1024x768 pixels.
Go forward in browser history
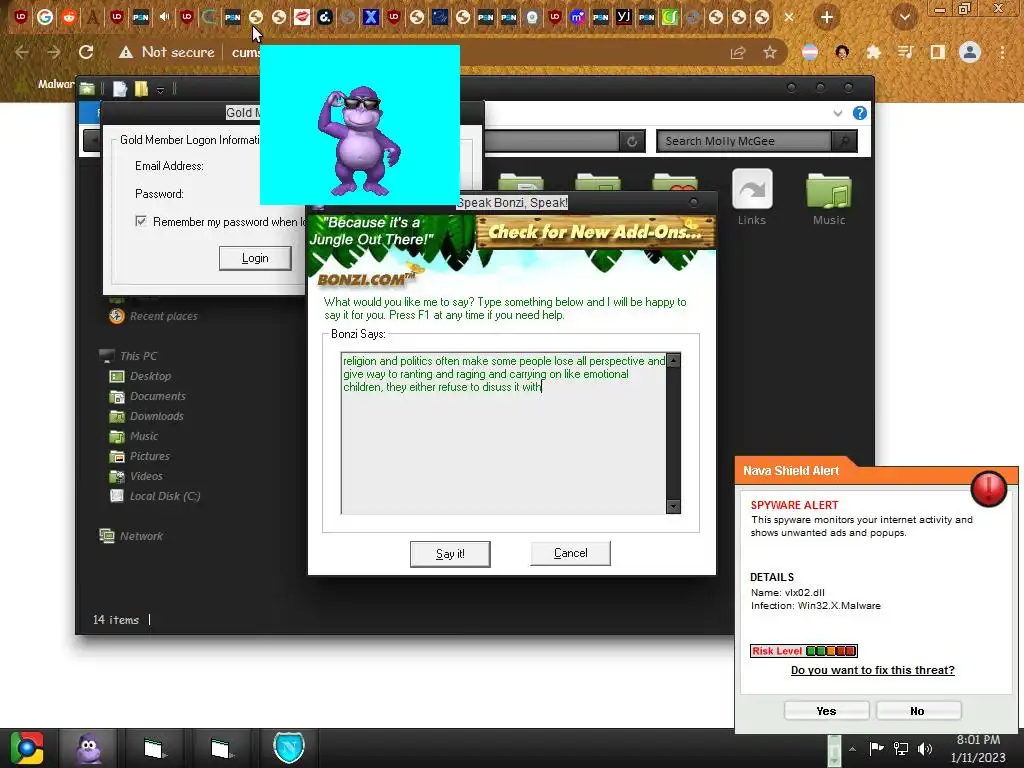[x=54, y=52]
